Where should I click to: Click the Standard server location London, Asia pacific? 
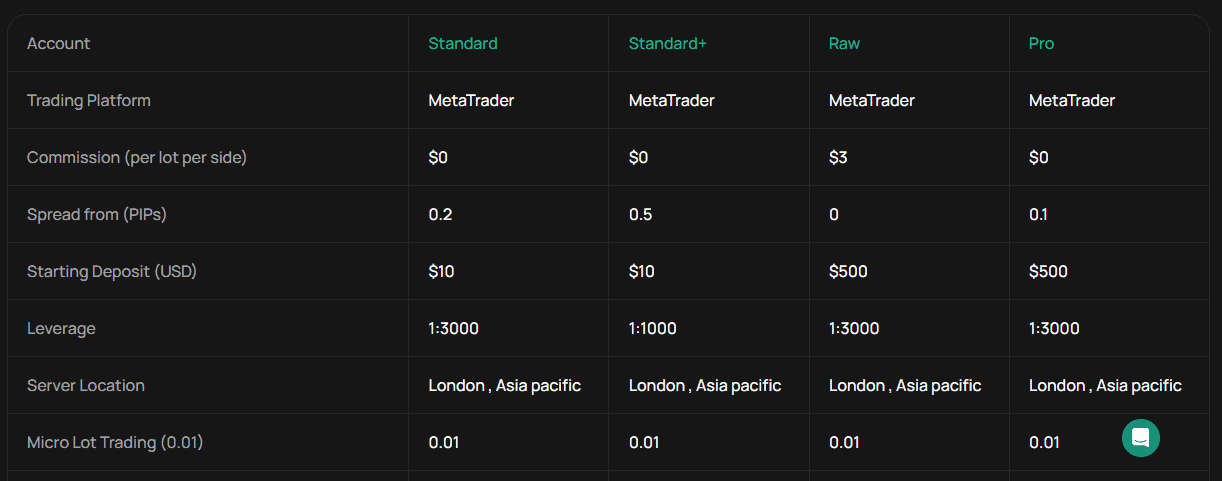click(x=505, y=385)
